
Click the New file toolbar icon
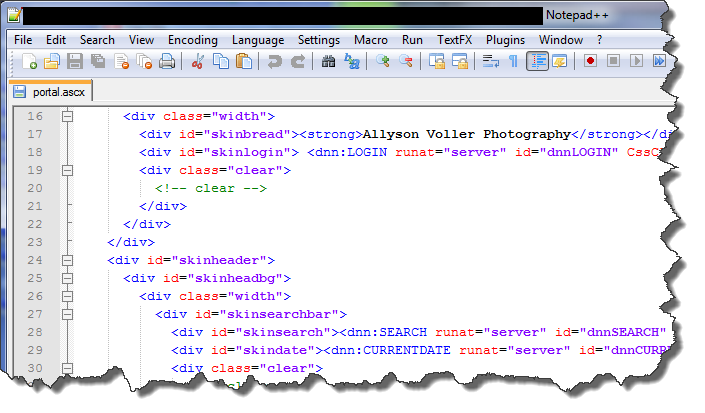click(x=30, y=62)
